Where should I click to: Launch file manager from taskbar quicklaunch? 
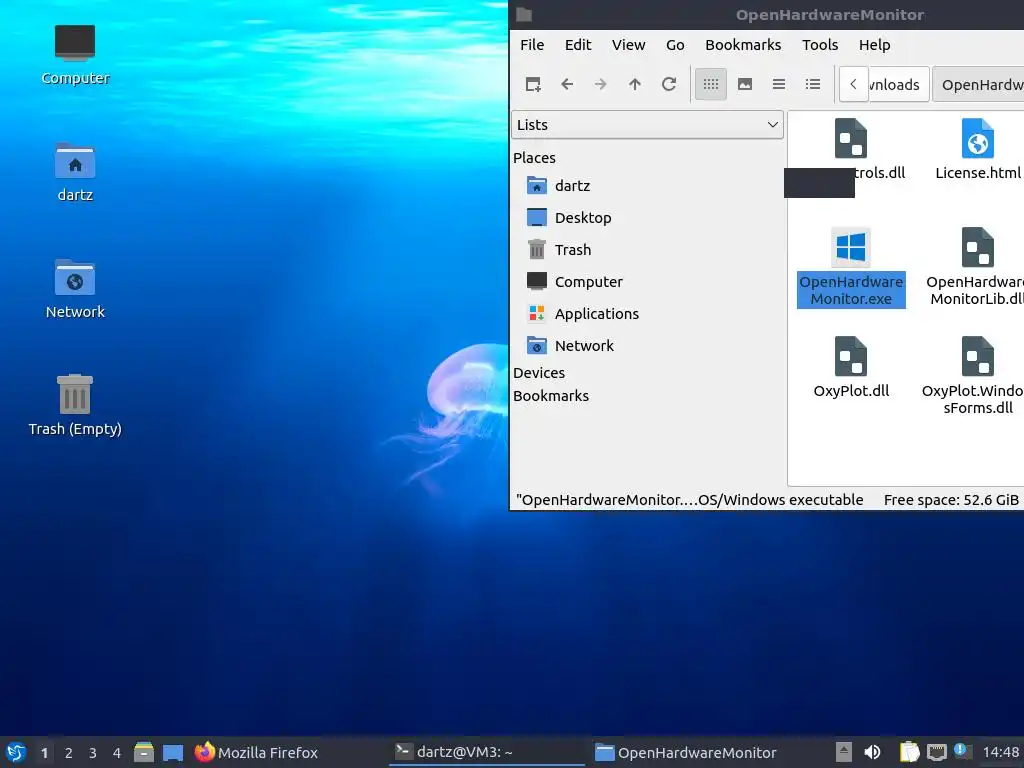(144, 752)
